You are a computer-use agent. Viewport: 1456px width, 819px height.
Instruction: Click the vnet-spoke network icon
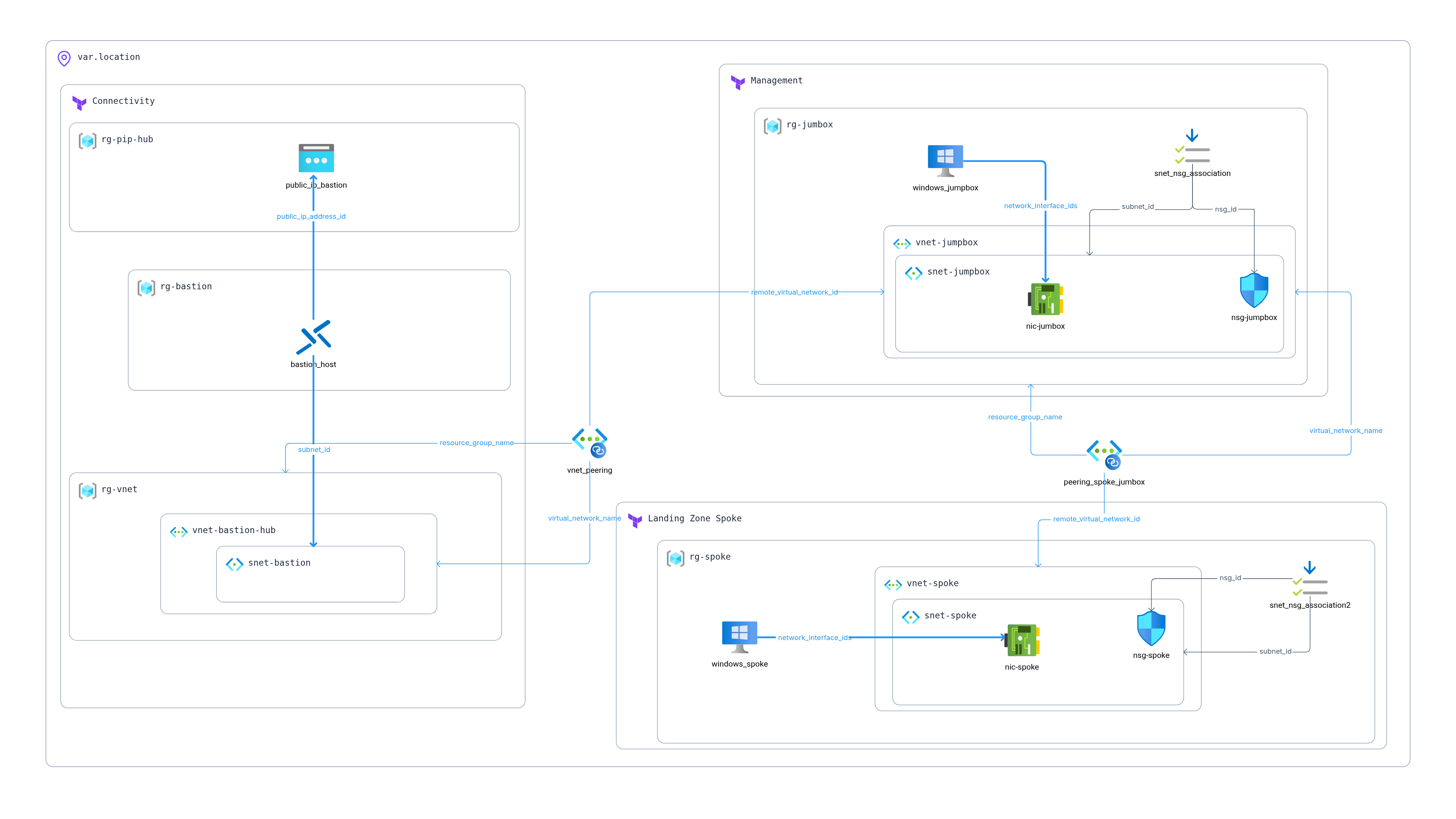[x=893, y=584]
